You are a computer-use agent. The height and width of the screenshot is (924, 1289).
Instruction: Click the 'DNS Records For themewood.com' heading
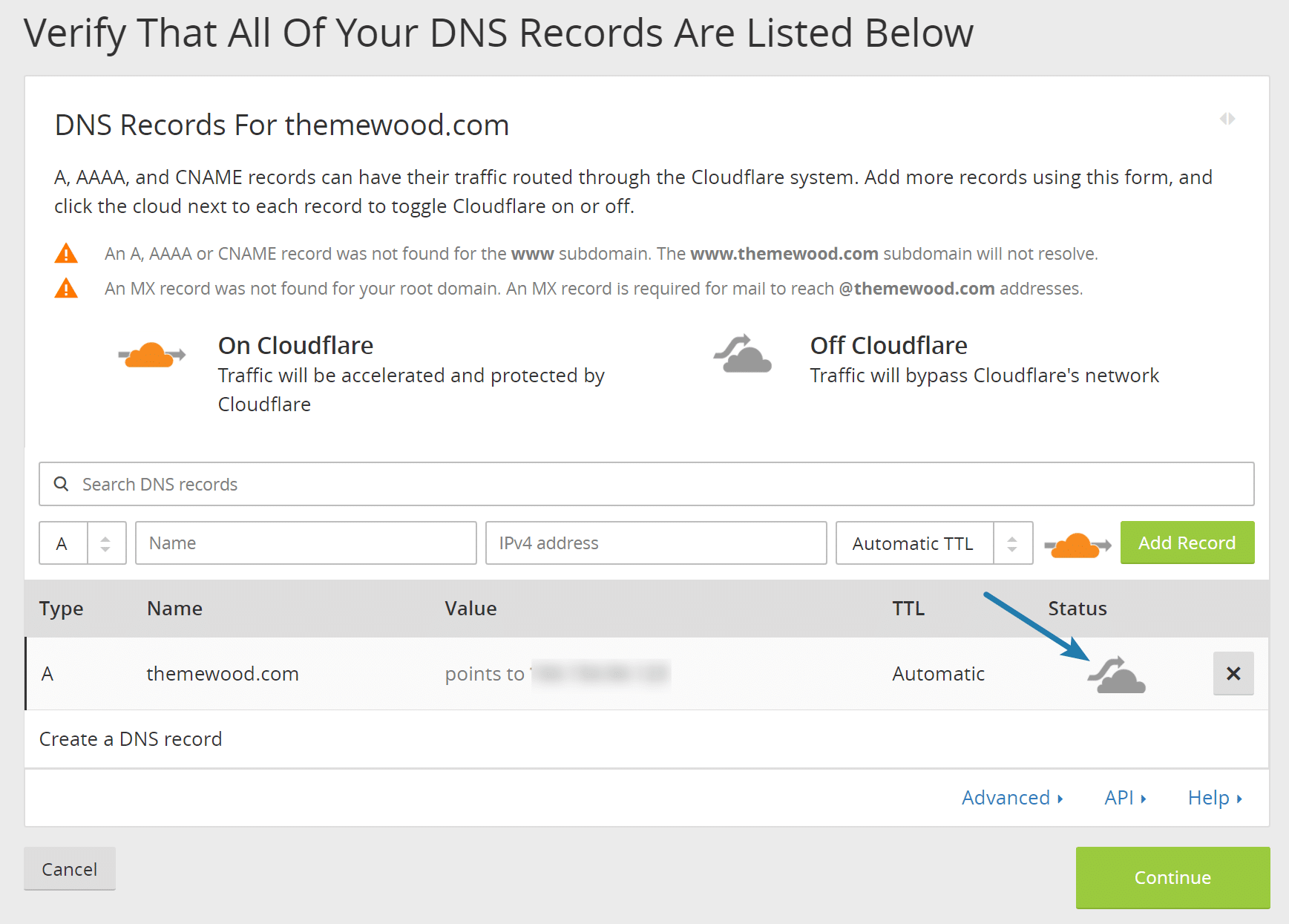(282, 125)
